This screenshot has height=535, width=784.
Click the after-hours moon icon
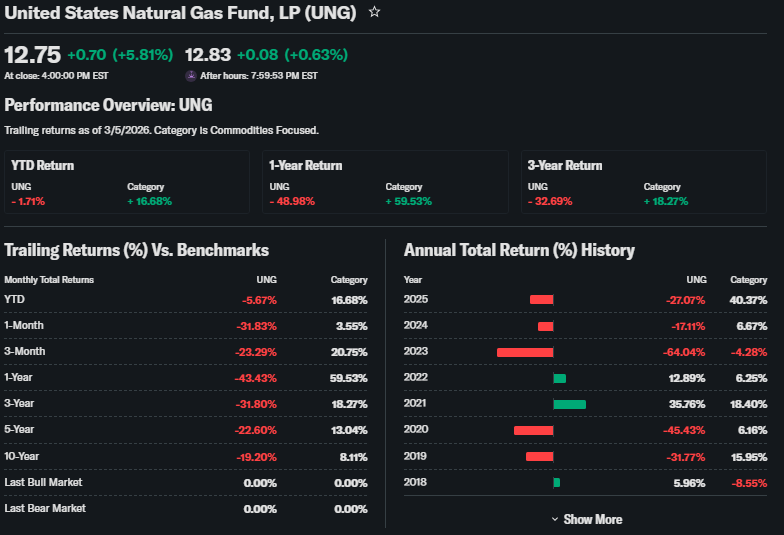(191, 75)
